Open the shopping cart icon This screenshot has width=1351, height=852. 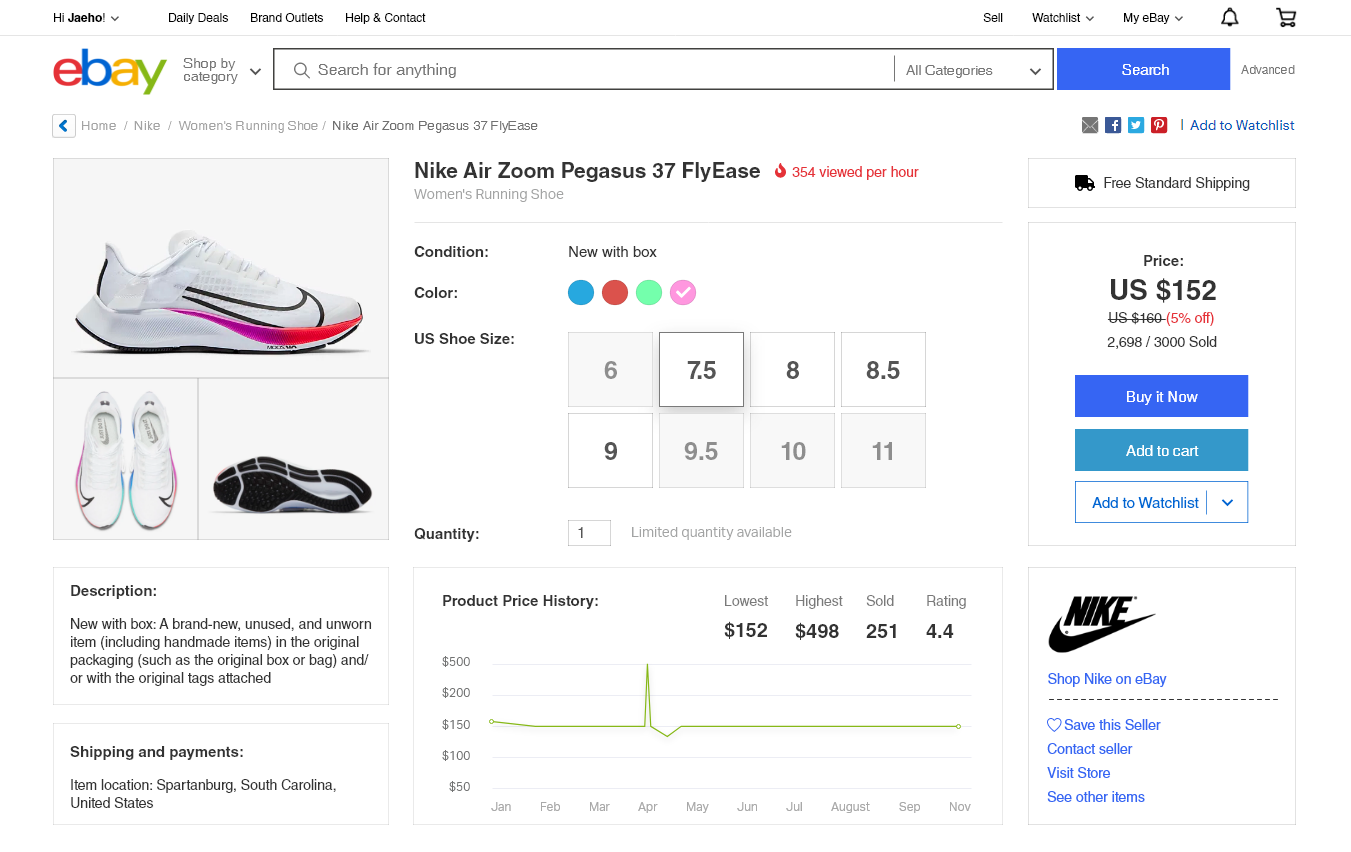[1286, 17]
